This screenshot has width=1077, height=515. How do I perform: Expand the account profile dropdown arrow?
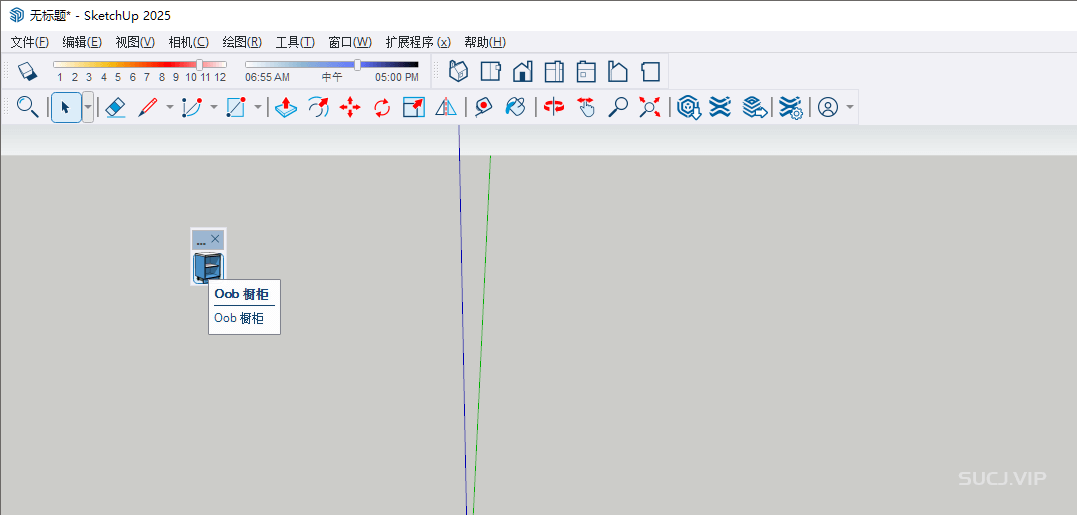point(850,107)
